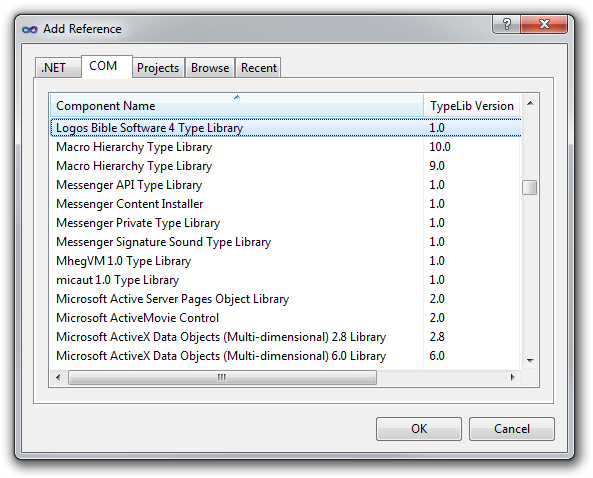Open the Projects tab
This screenshot has width=593, height=478.
point(158,68)
